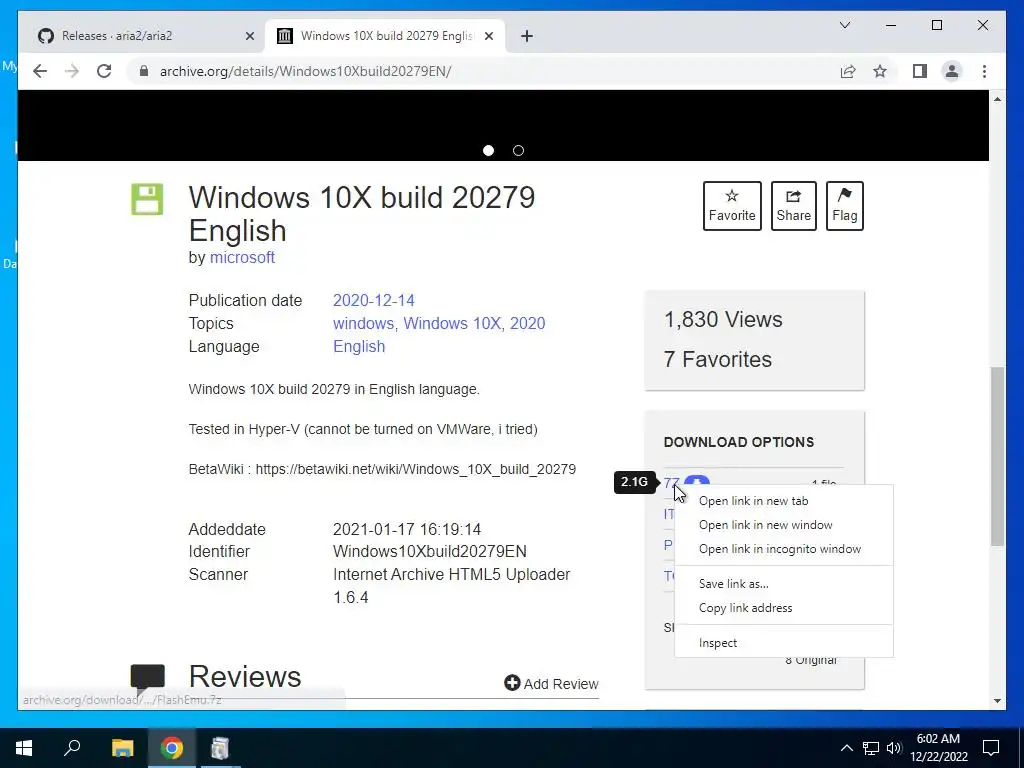1024x768 pixels.
Task: Click the scrollbar down arrow
Action: click(997, 701)
